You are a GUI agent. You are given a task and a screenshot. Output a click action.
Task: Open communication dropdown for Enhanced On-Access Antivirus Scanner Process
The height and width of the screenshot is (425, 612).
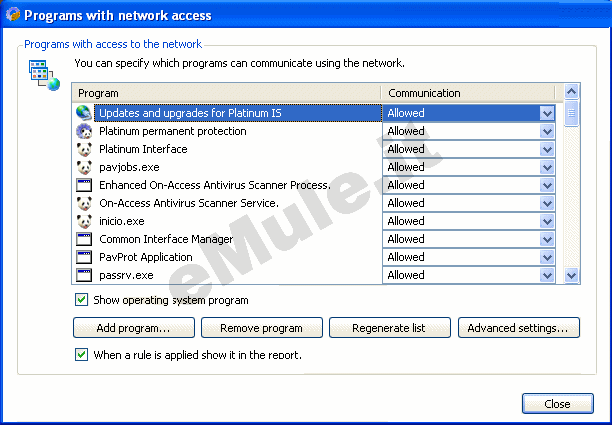tap(547, 185)
